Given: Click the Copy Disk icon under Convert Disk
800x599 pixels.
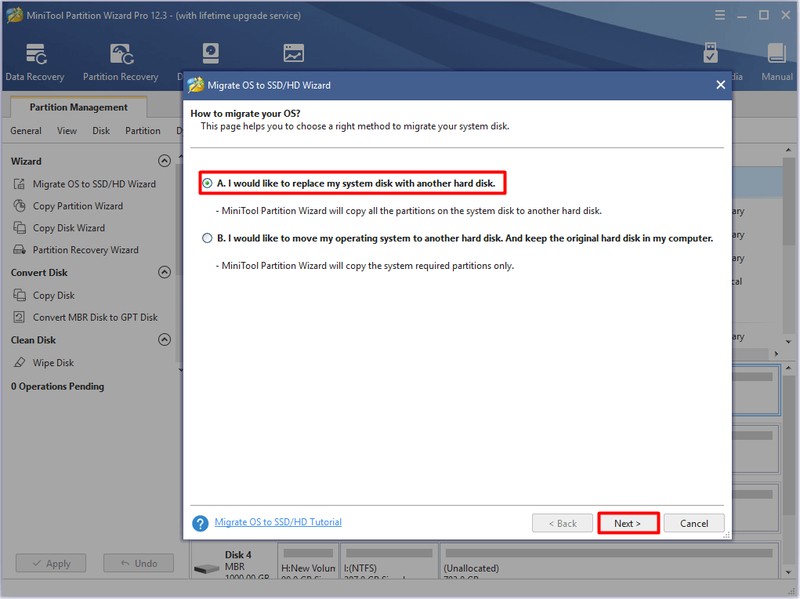Looking at the screenshot, I should coord(19,295).
